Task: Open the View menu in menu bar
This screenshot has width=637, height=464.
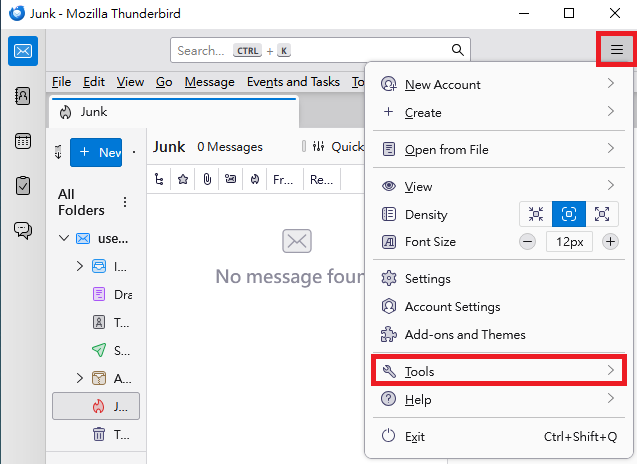Action: click(130, 82)
